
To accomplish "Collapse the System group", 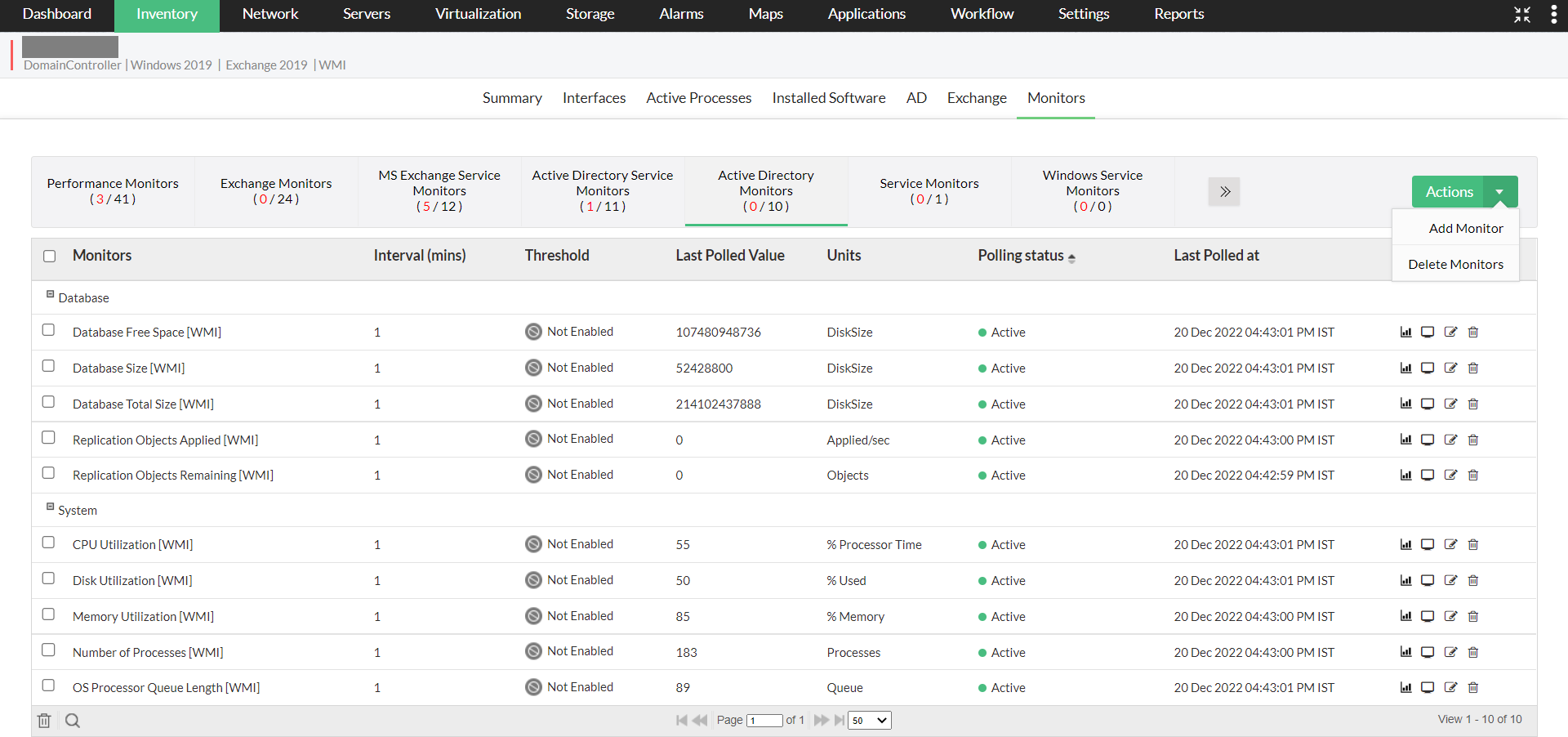I will point(51,507).
